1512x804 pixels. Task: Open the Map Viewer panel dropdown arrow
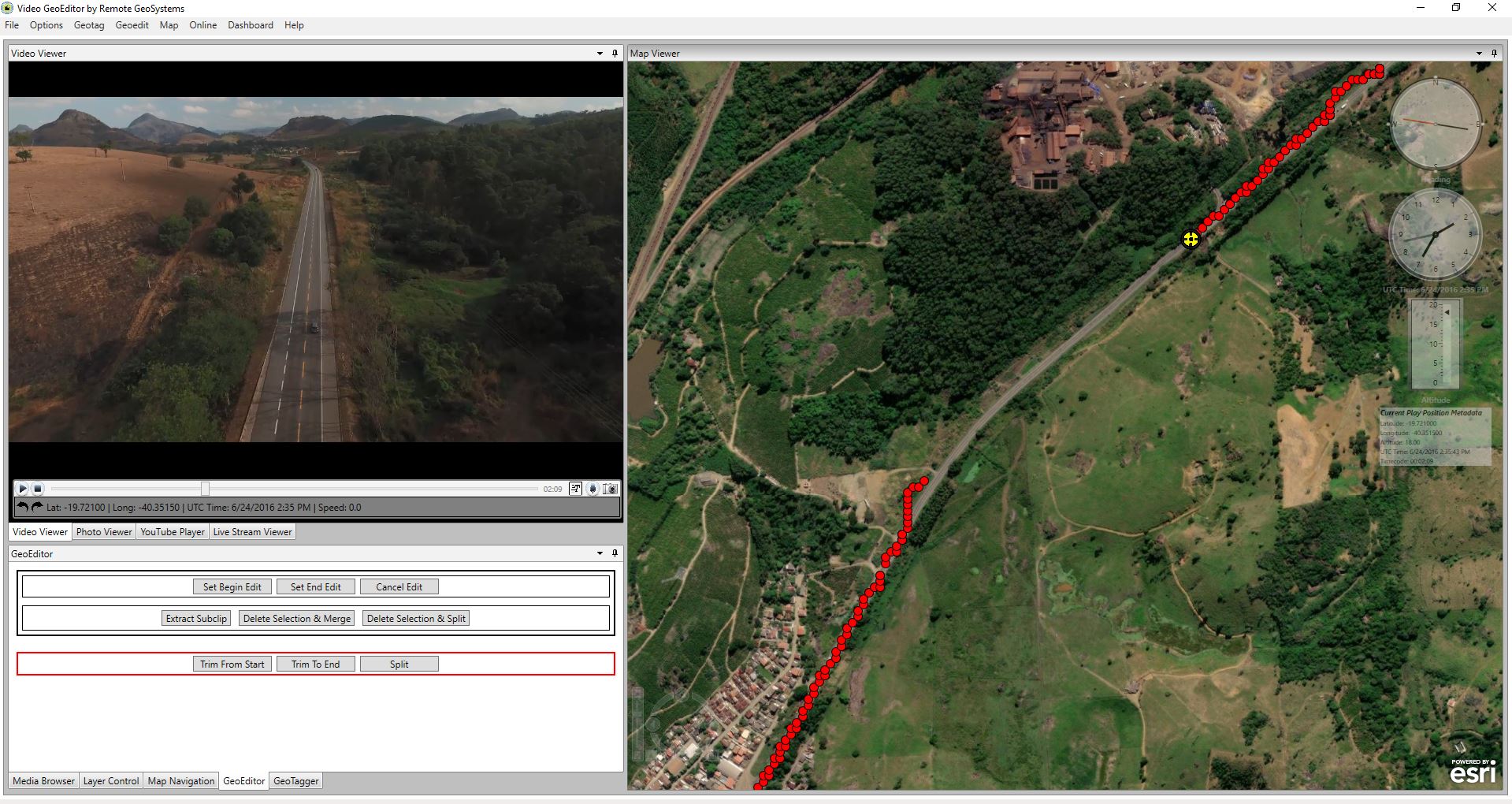click(1479, 54)
